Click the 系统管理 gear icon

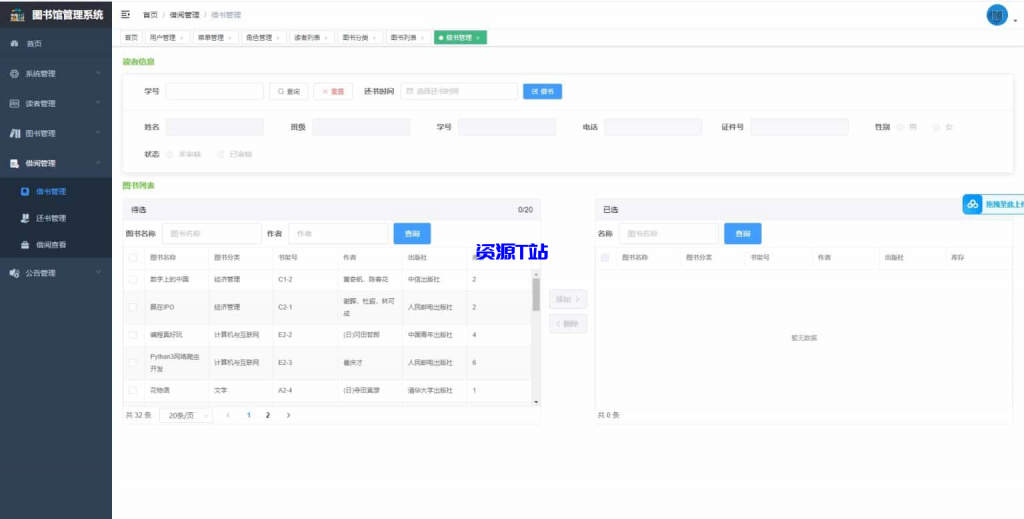coord(14,74)
